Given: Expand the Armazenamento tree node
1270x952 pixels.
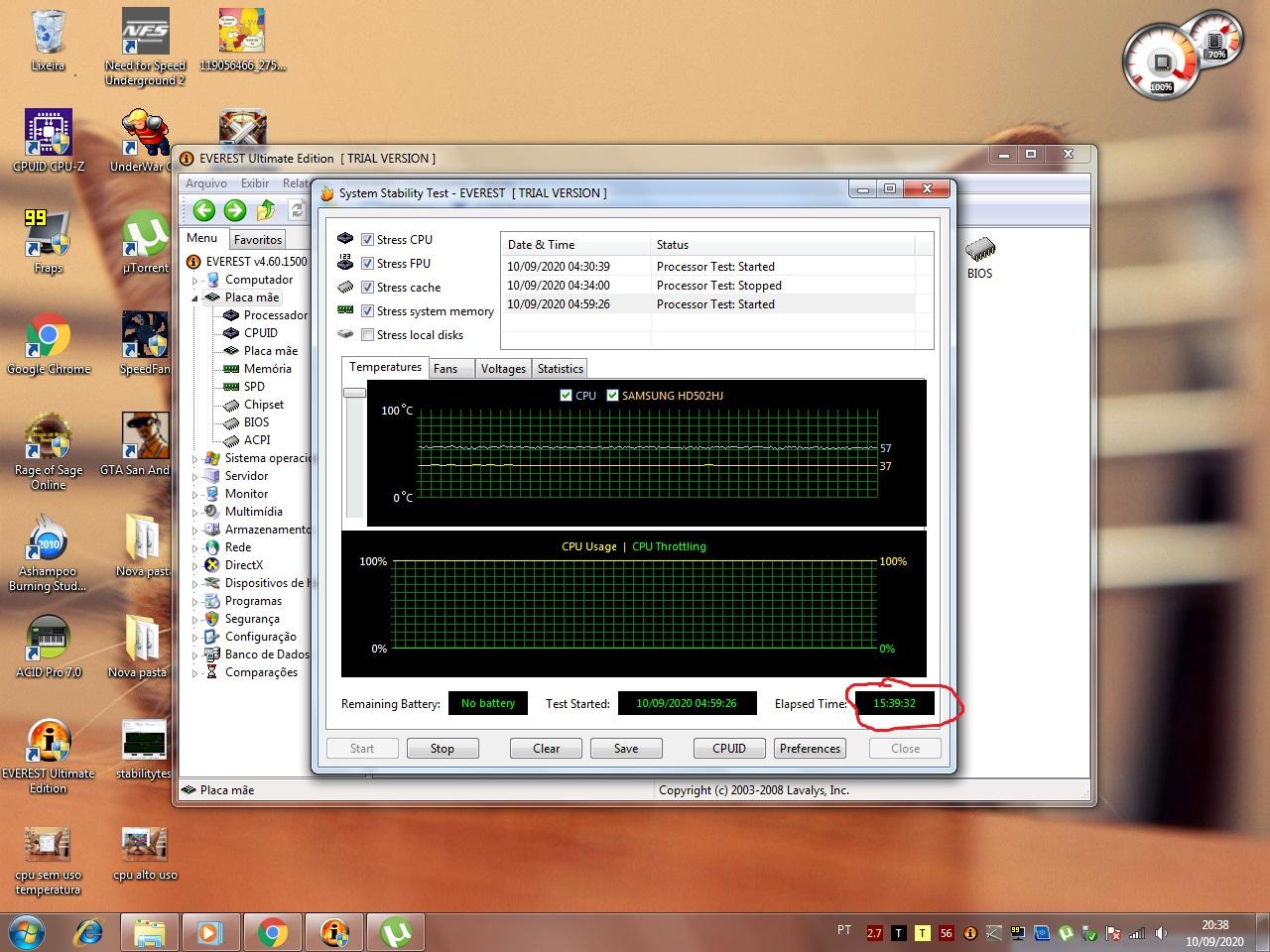Looking at the screenshot, I should click(195, 531).
